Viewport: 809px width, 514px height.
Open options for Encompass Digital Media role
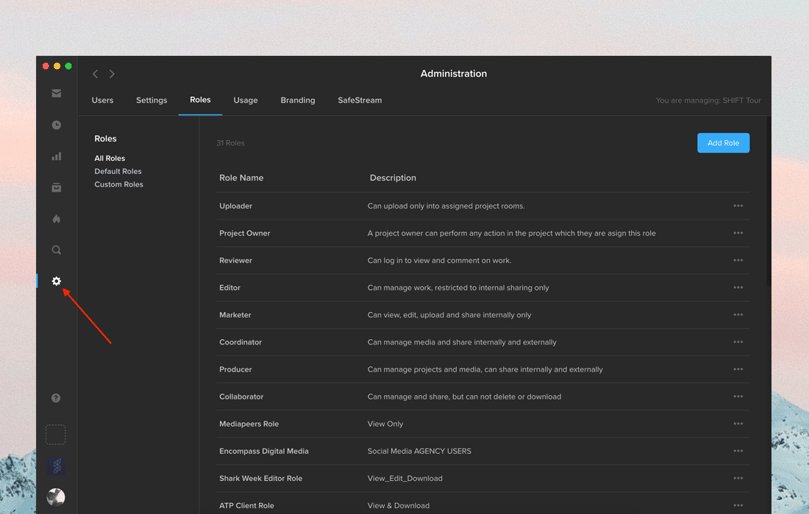(738, 451)
